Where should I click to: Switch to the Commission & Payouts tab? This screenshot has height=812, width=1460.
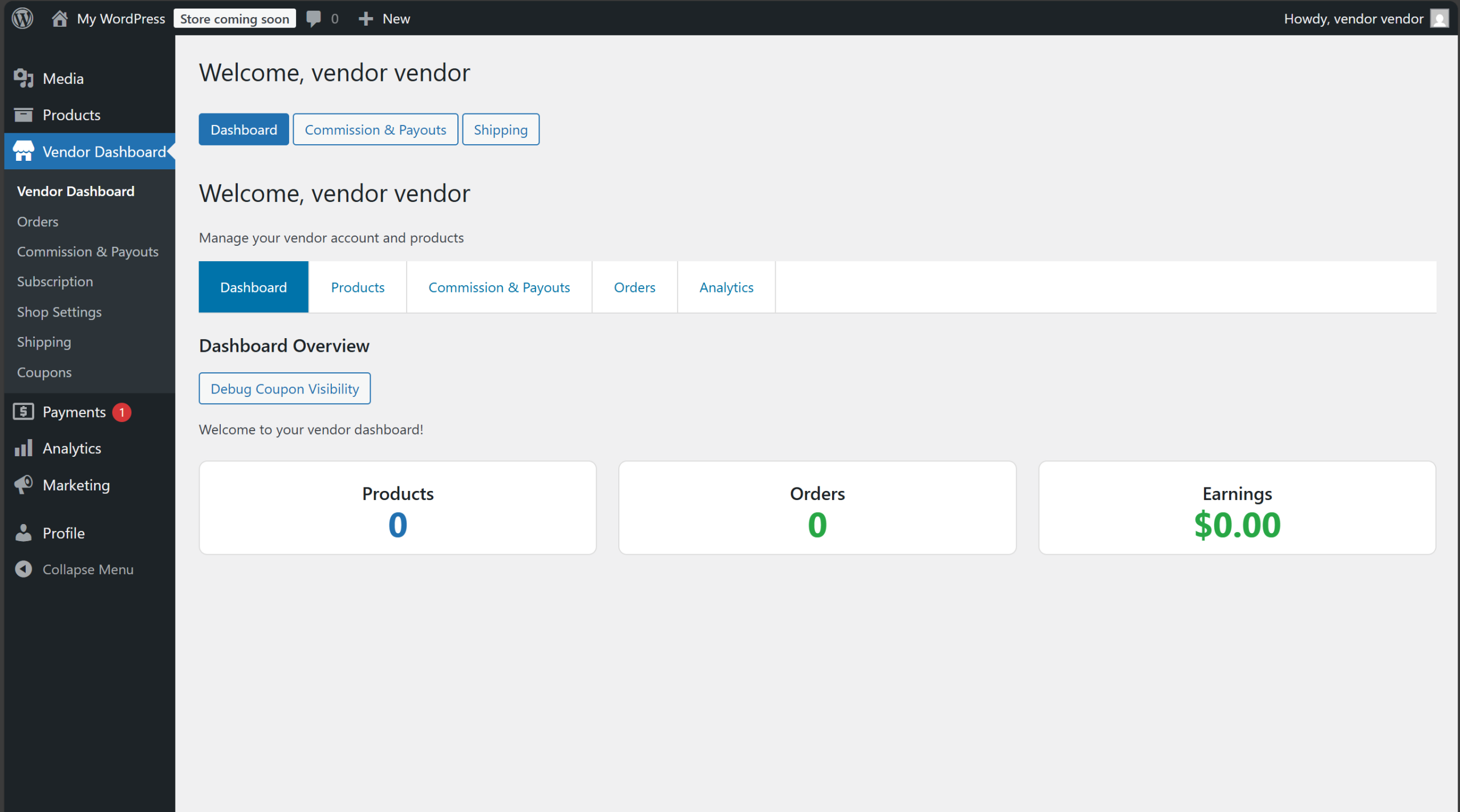tap(499, 287)
